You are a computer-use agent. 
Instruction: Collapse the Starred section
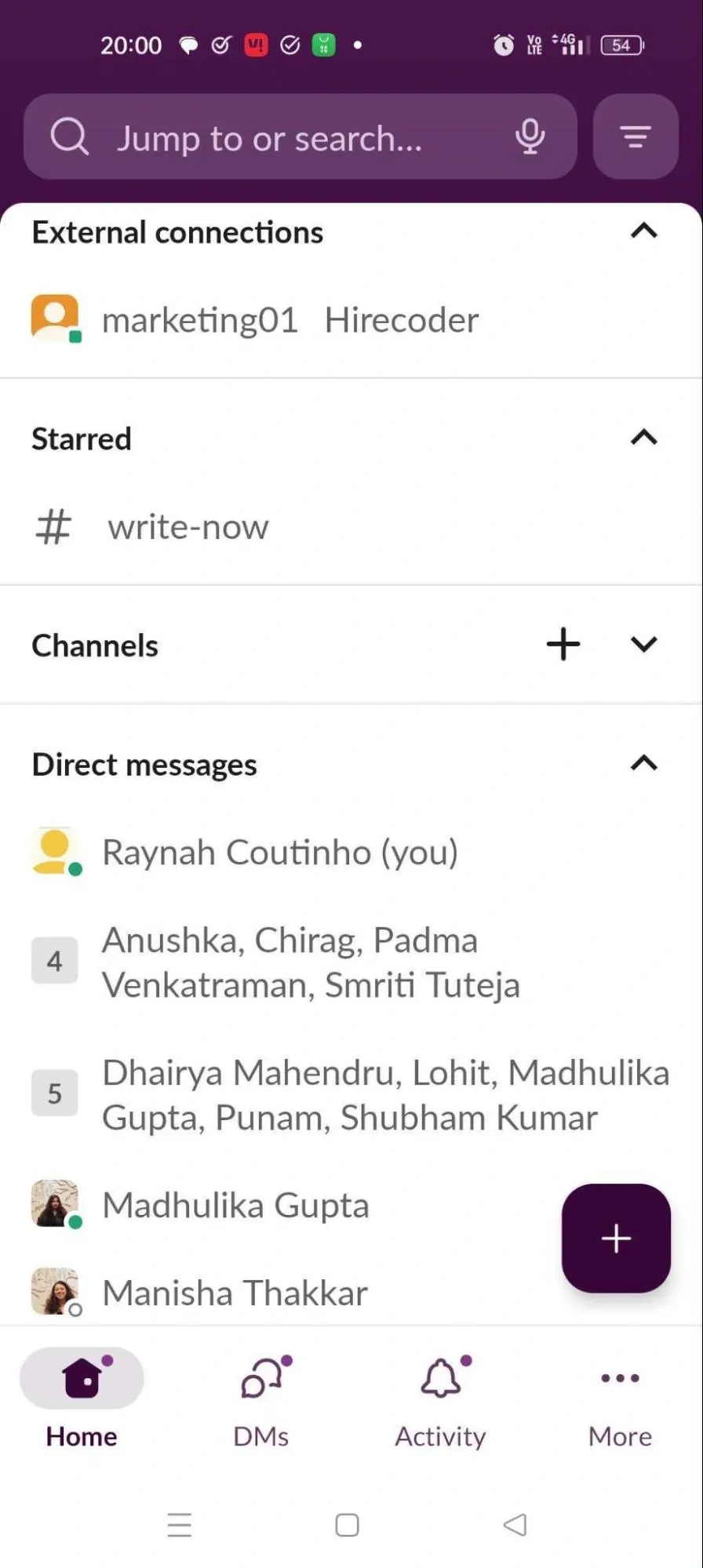643,438
